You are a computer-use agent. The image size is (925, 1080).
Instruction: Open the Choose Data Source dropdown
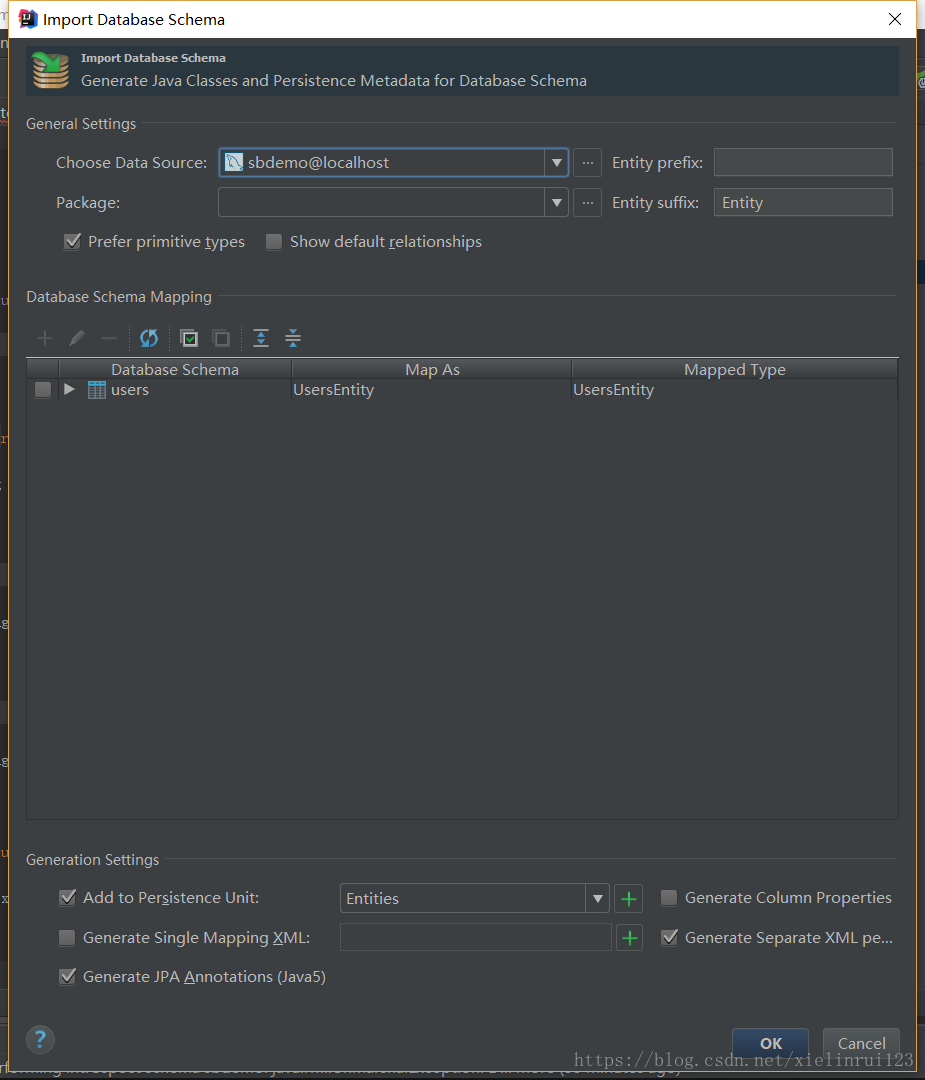pos(556,162)
